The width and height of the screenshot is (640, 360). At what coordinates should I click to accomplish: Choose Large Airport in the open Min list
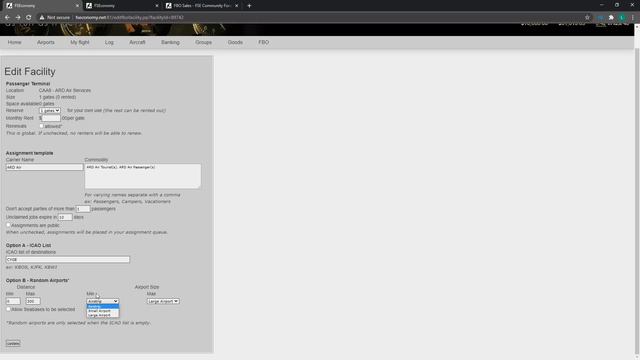click(x=102, y=315)
